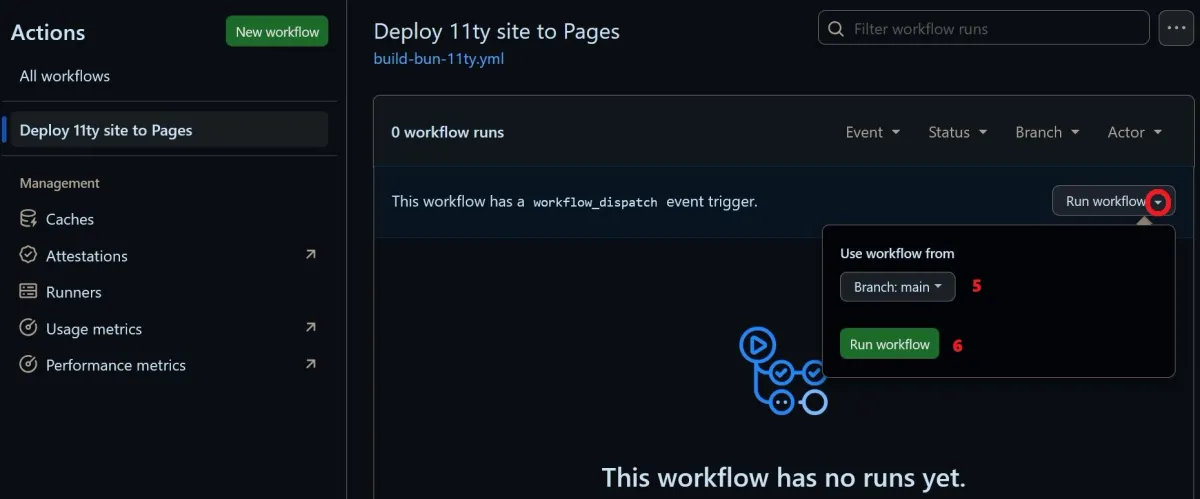Open the Status filter dropdown

(x=957, y=132)
